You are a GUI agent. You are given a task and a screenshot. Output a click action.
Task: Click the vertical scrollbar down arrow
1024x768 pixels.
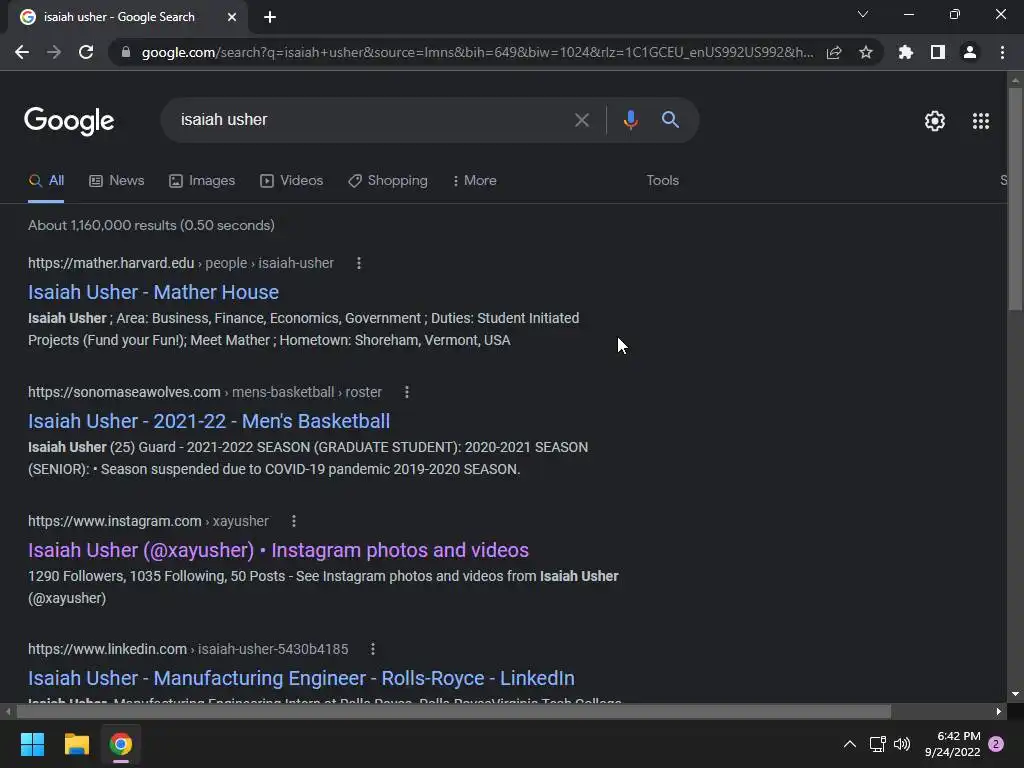(x=1015, y=694)
